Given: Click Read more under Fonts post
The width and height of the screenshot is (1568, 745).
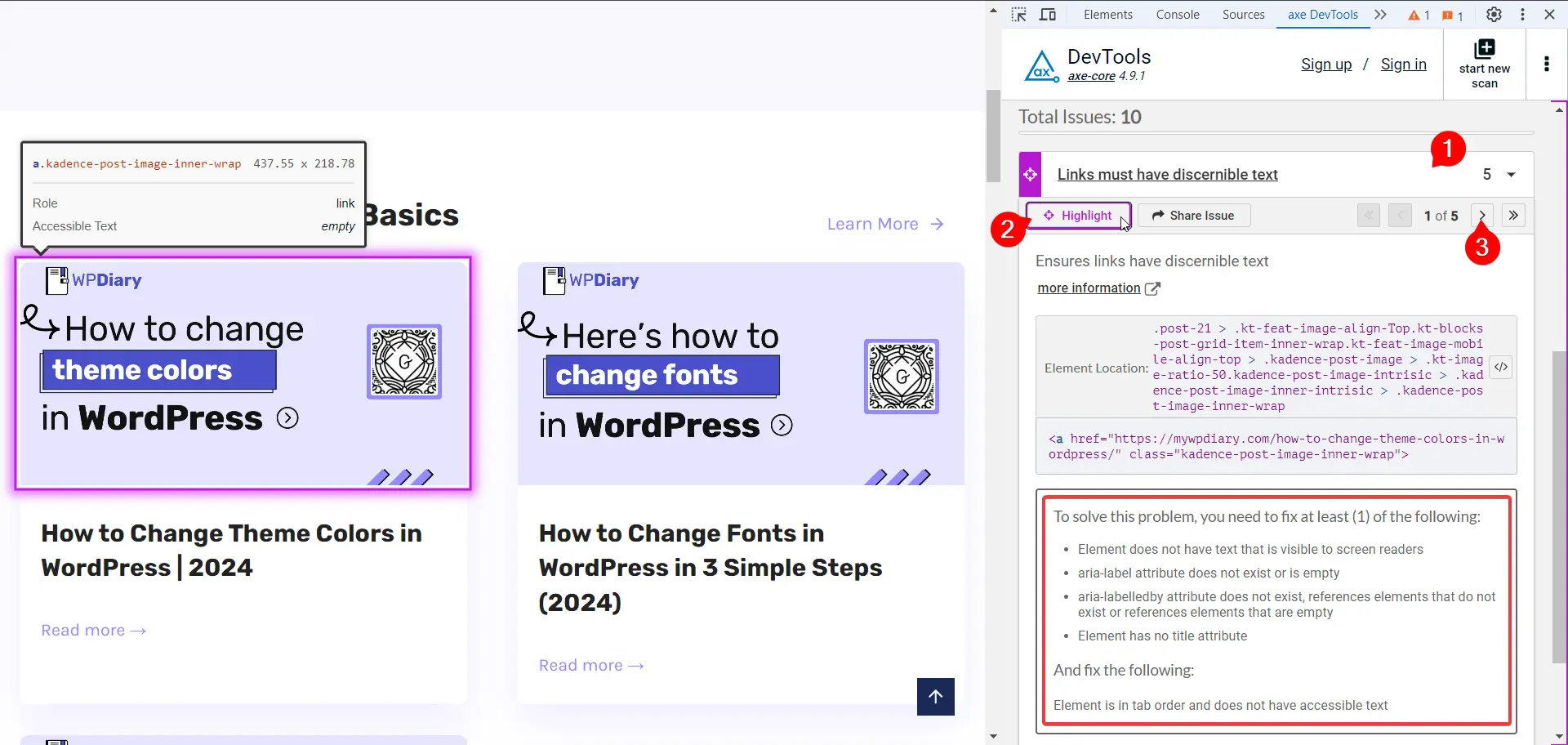Looking at the screenshot, I should click(591, 666).
